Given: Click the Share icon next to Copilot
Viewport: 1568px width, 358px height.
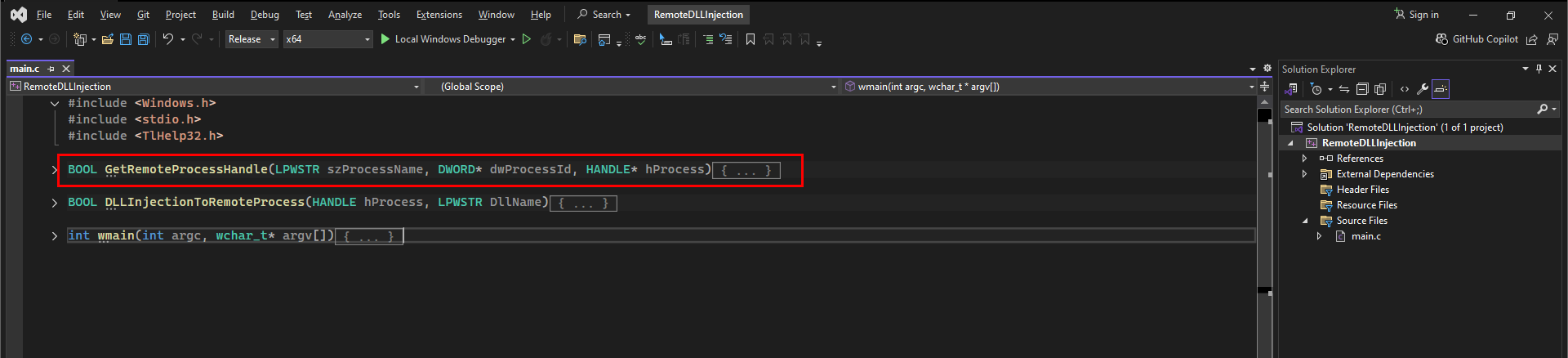Looking at the screenshot, I should [x=1532, y=39].
